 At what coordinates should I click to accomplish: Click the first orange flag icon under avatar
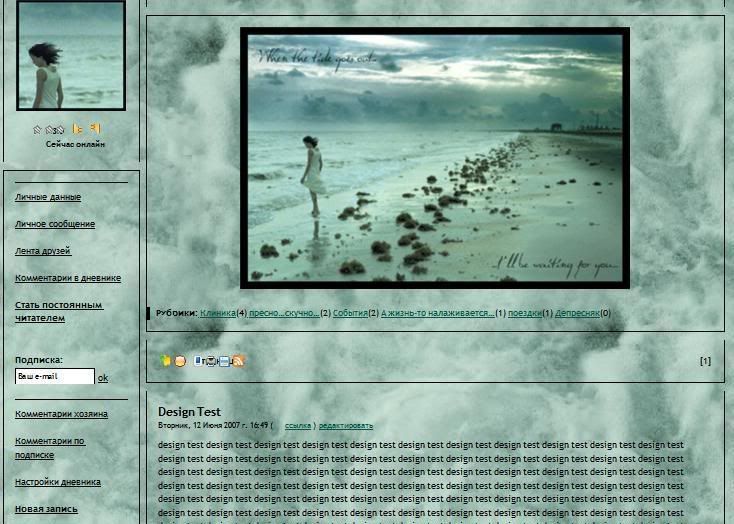(x=78, y=129)
